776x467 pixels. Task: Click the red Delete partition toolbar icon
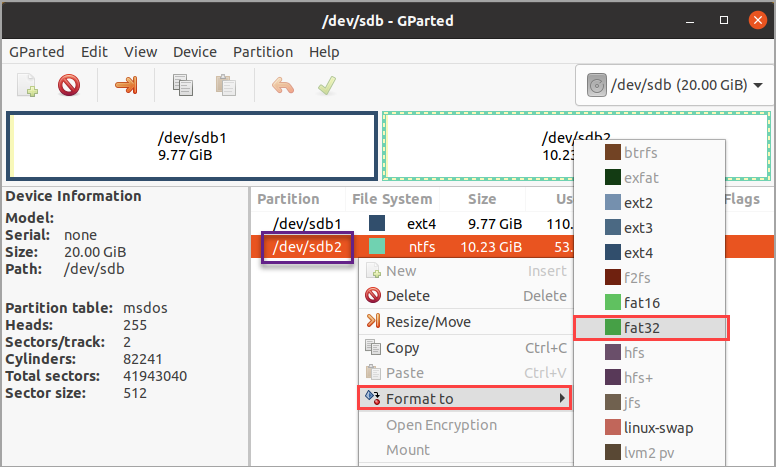69,85
